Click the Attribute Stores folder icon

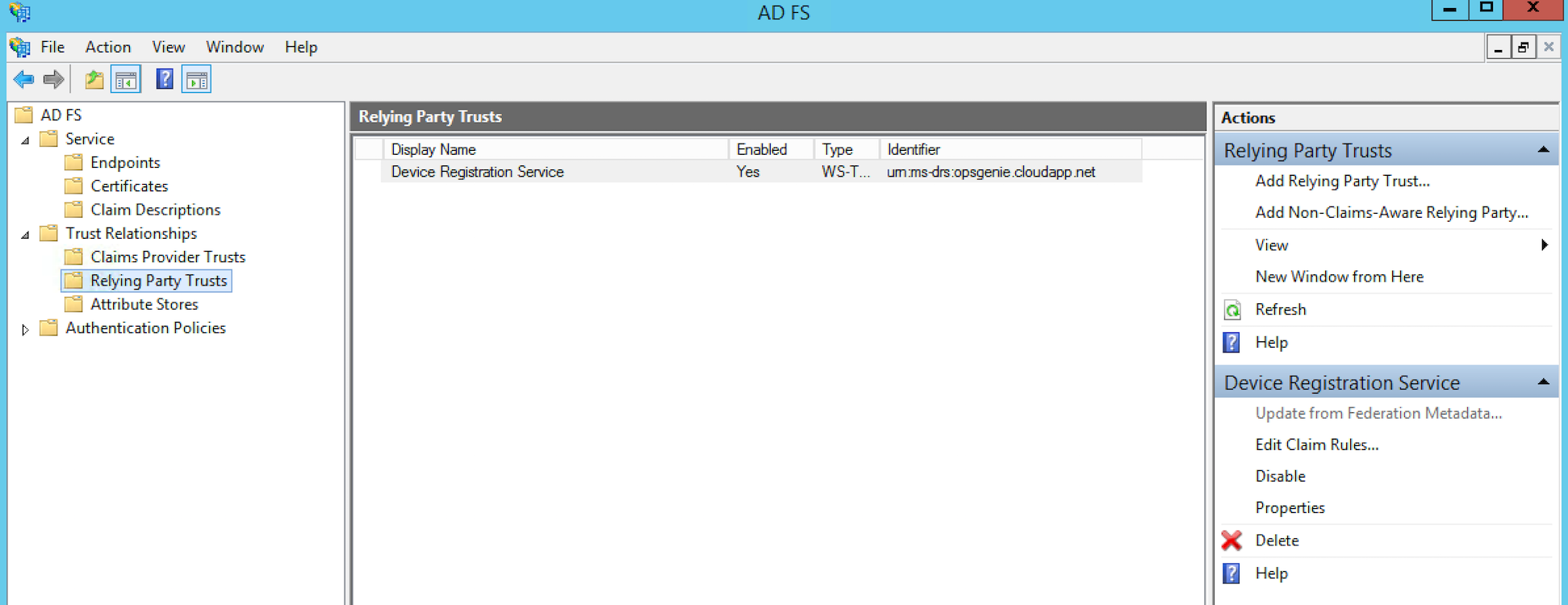click(73, 304)
